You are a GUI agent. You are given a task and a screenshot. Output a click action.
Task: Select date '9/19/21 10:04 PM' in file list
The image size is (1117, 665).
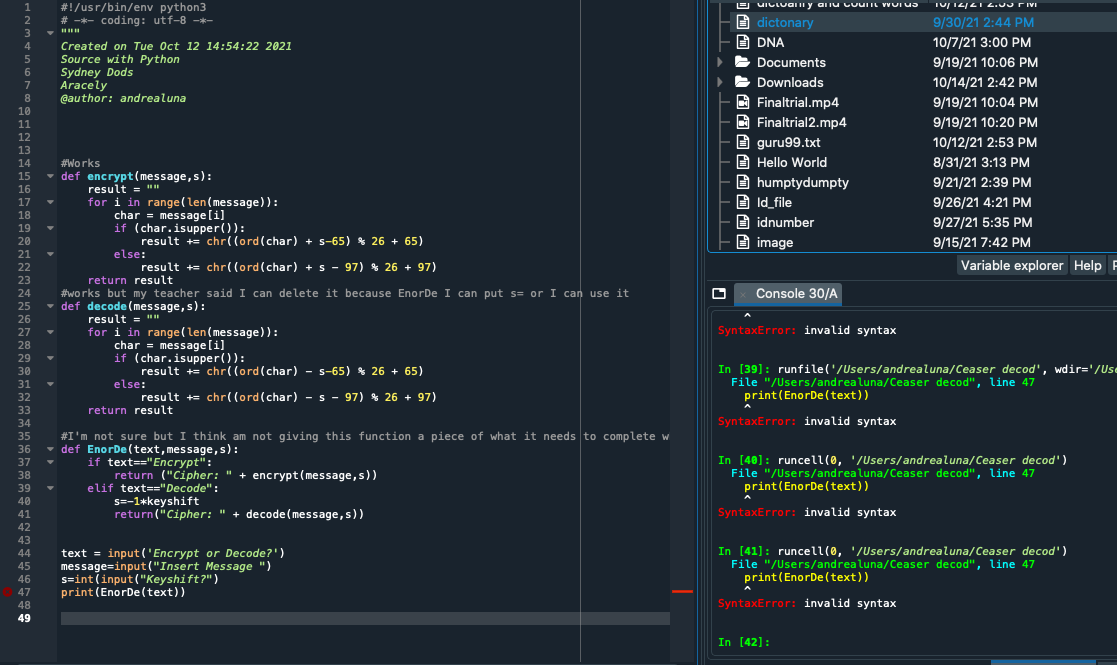[x=985, y=102]
